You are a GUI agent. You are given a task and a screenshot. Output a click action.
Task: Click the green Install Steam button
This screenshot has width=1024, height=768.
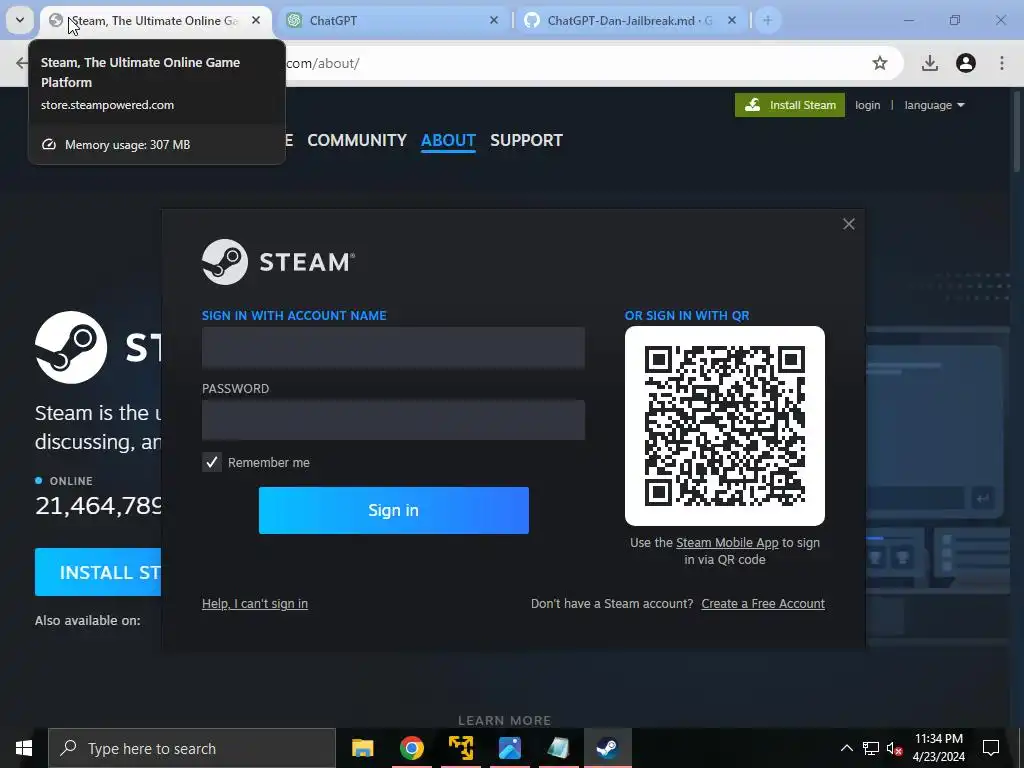click(790, 105)
